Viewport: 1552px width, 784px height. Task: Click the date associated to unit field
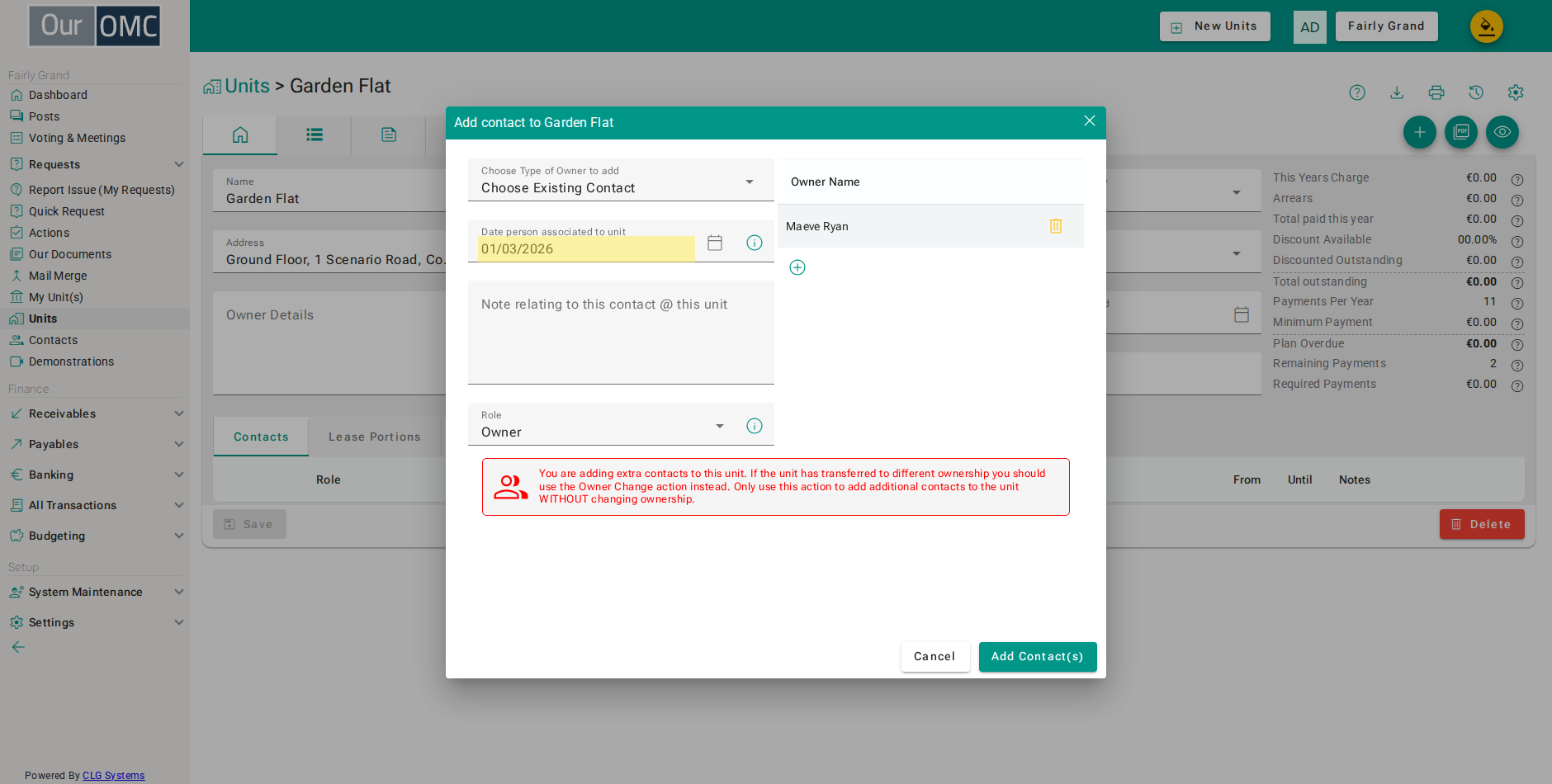pos(586,249)
